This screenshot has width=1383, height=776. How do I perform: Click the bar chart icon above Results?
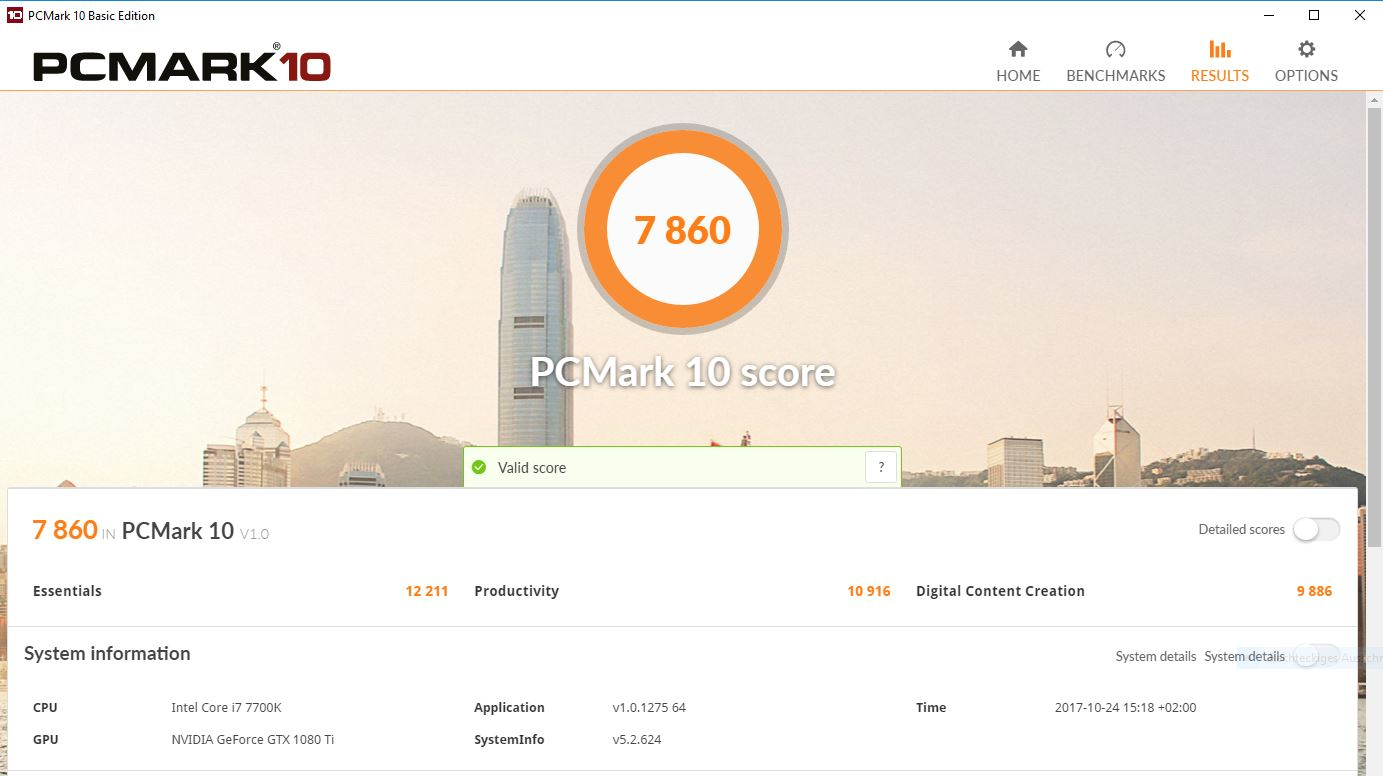pyautogui.click(x=1220, y=49)
